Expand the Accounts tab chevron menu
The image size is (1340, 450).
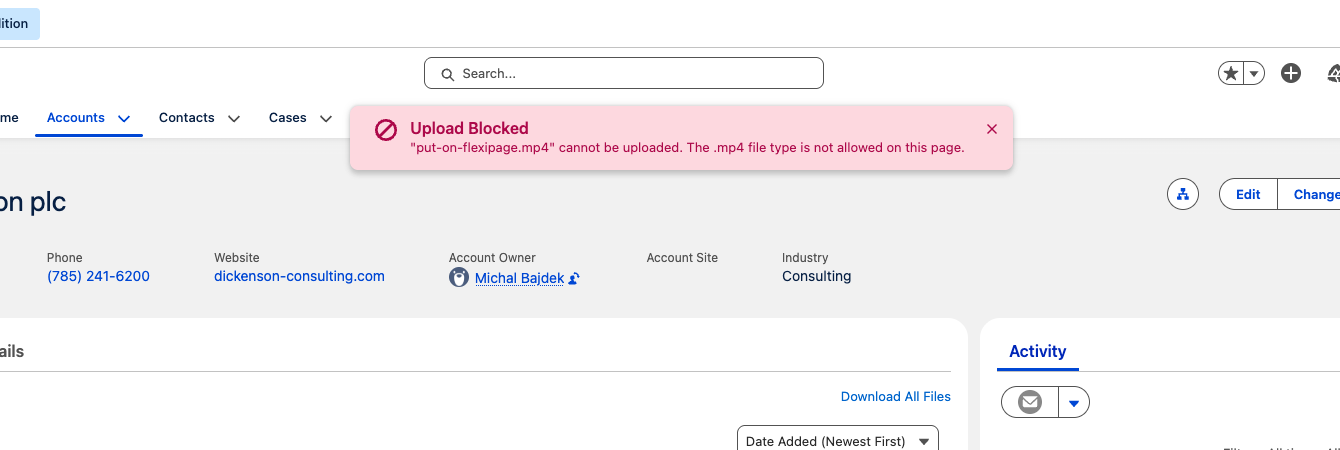pos(124,118)
